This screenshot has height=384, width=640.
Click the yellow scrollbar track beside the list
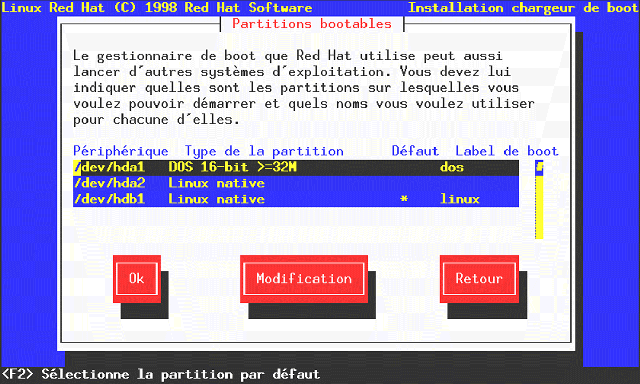coord(539,207)
